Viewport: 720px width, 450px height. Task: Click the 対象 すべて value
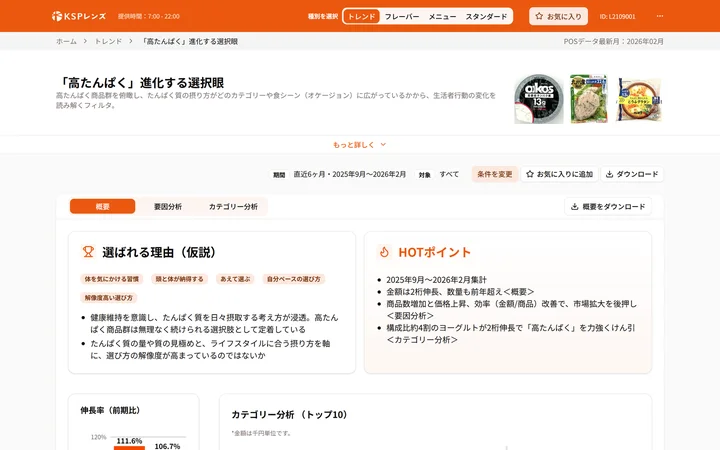[x=449, y=174]
